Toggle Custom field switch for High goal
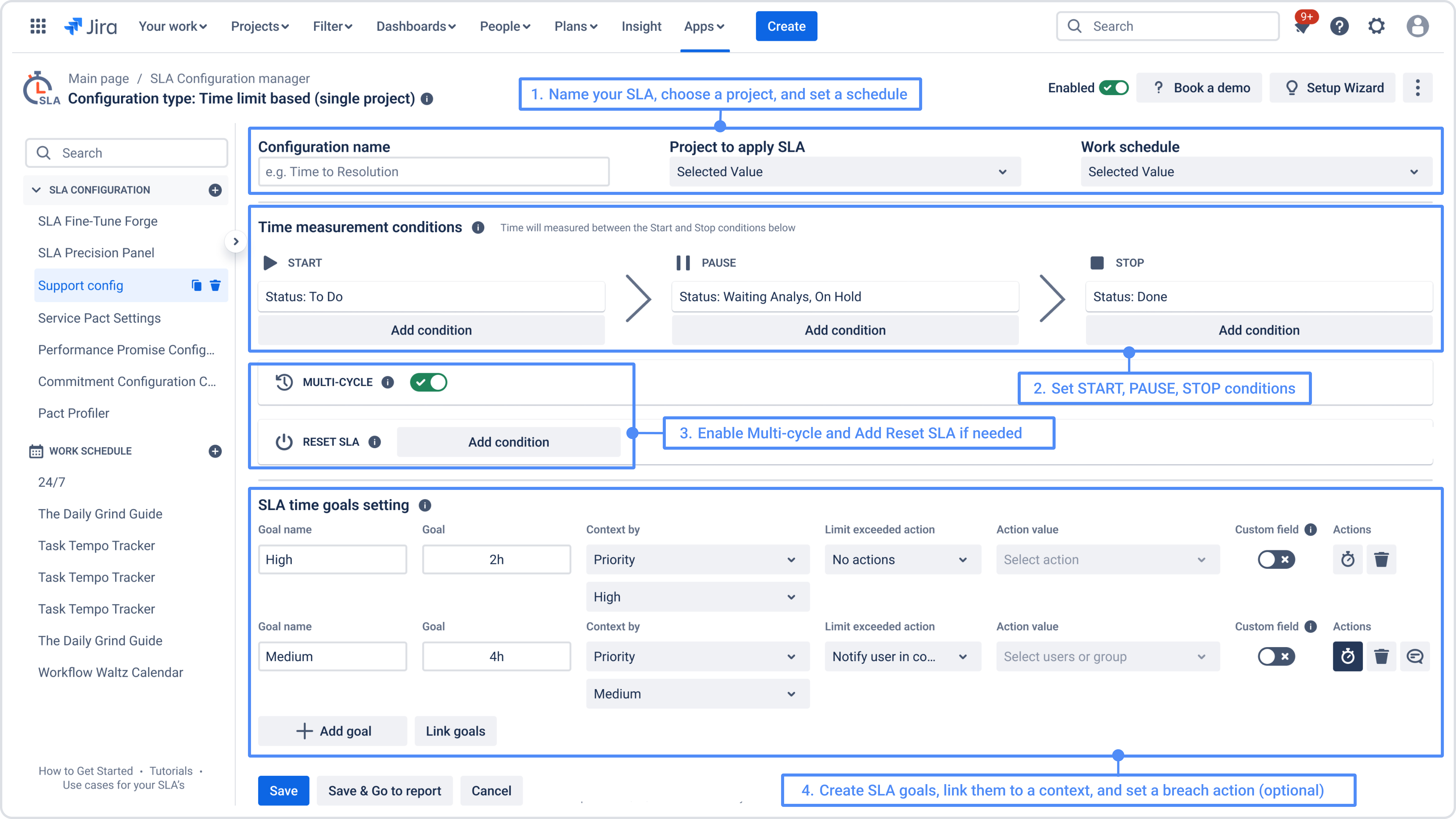Viewport: 1456px width, 819px height. [x=1276, y=560]
